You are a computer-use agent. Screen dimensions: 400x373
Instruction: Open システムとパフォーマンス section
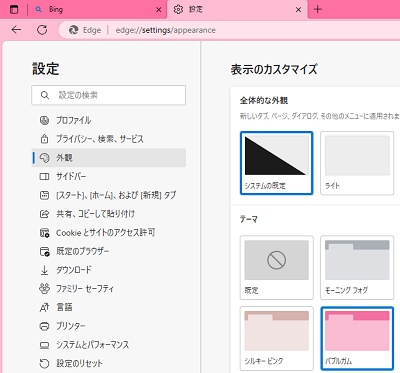click(x=109, y=345)
